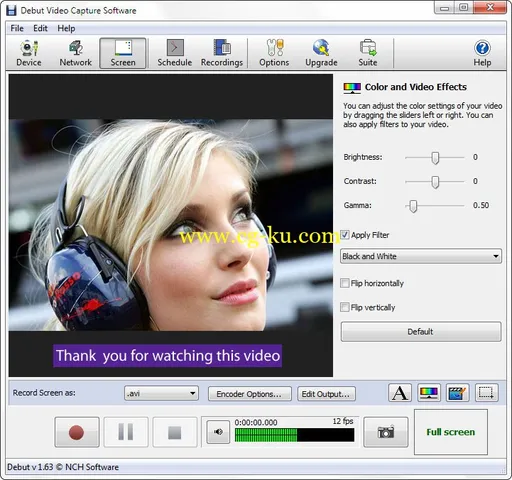Click the Debut v 1.63 status bar text
The width and height of the screenshot is (512, 480).
click(63, 467)
